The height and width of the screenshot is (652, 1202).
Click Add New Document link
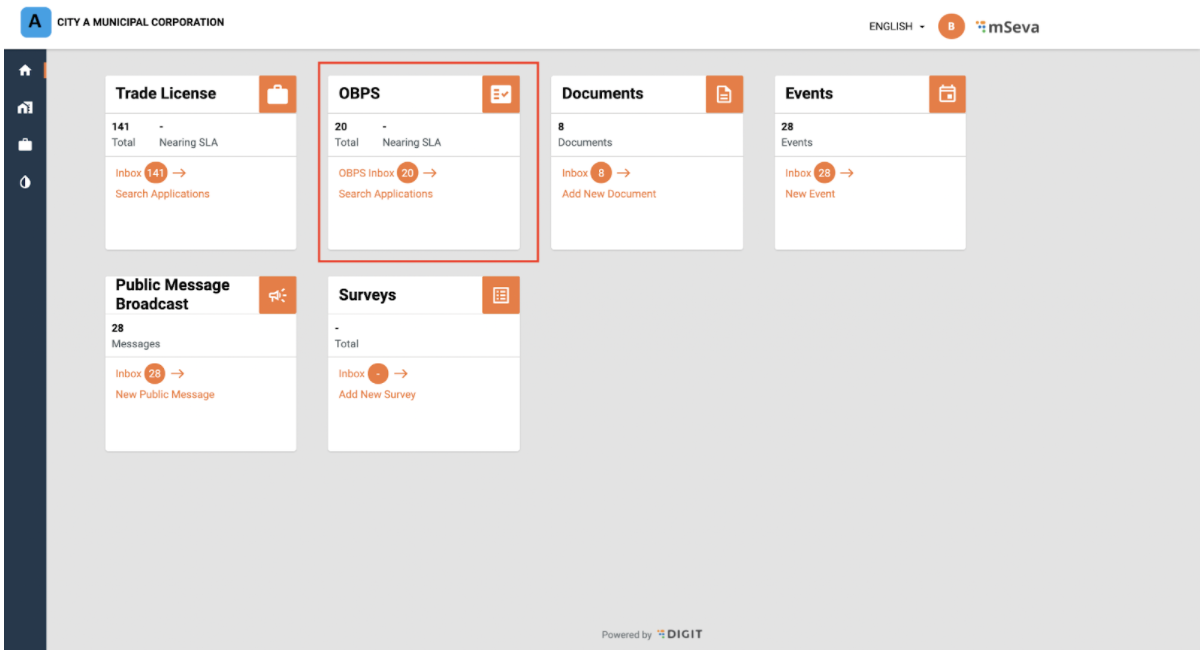point(608,194)
